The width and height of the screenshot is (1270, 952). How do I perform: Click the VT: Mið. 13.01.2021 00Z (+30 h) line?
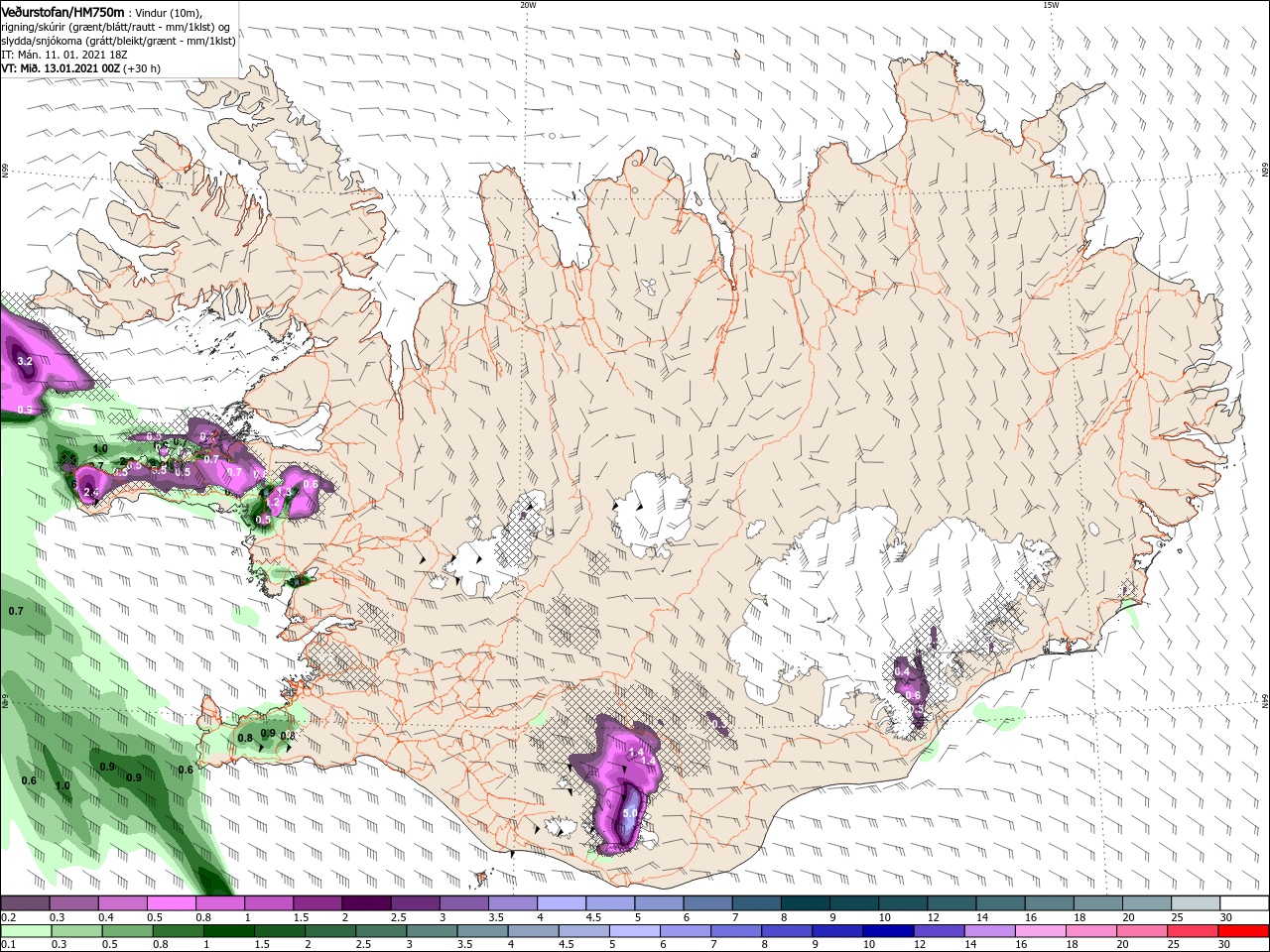point(81,68)
